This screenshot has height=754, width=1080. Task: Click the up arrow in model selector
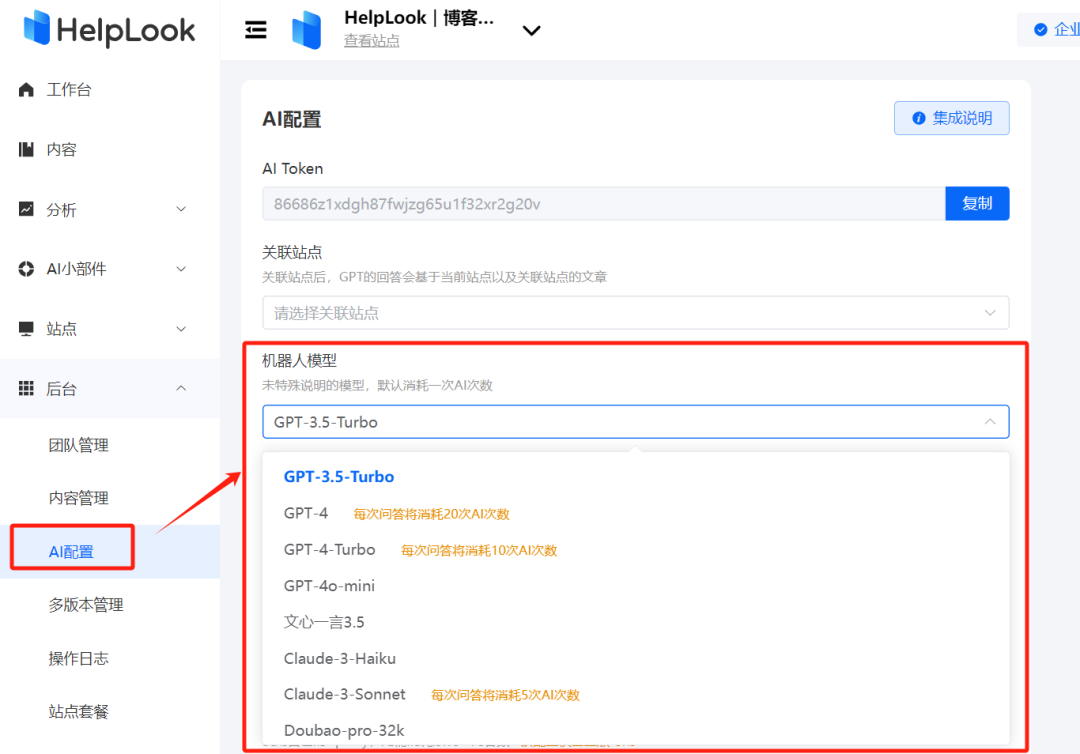point(990,421)
